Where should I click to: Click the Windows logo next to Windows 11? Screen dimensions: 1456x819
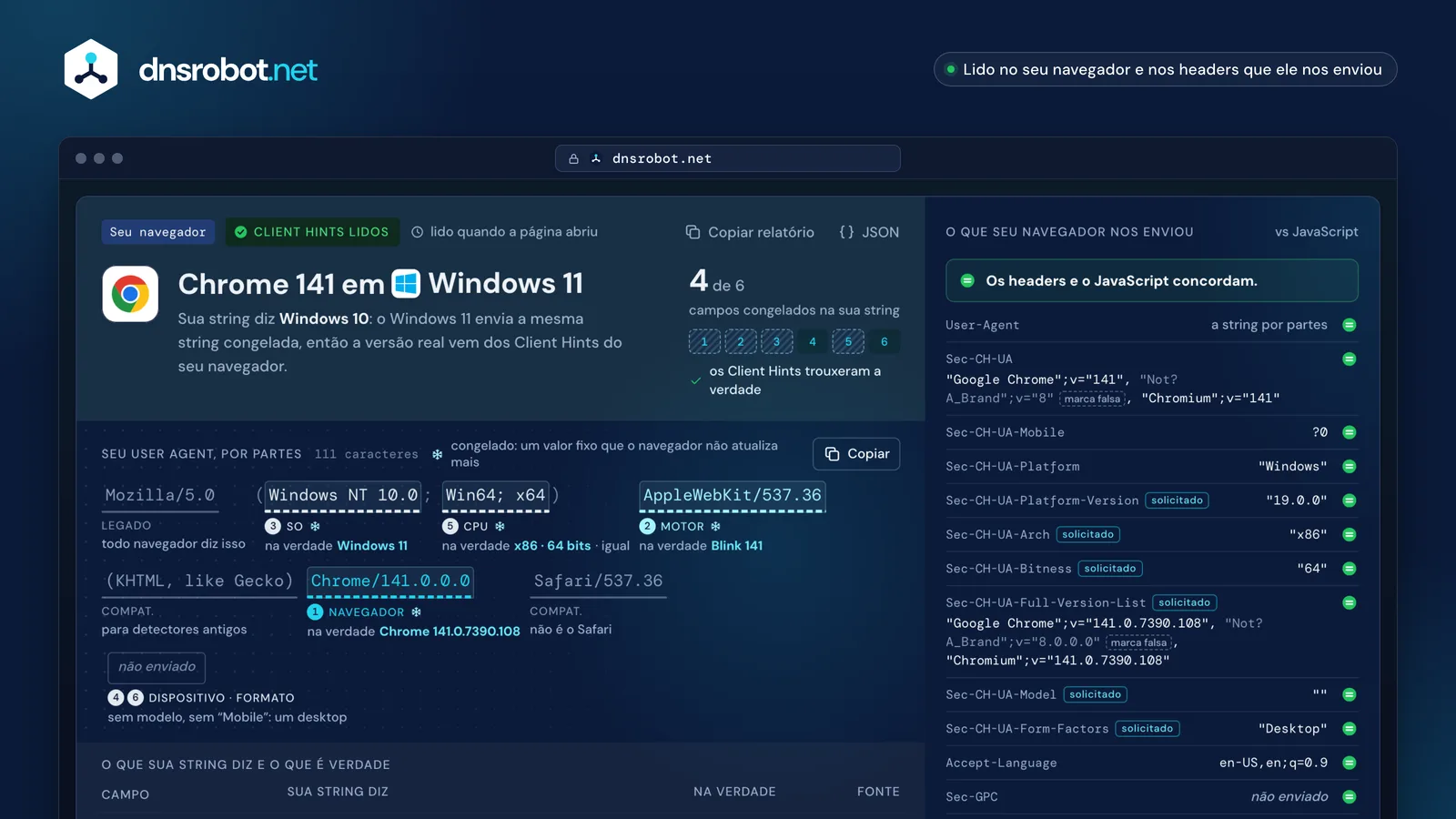pos(406,283)
